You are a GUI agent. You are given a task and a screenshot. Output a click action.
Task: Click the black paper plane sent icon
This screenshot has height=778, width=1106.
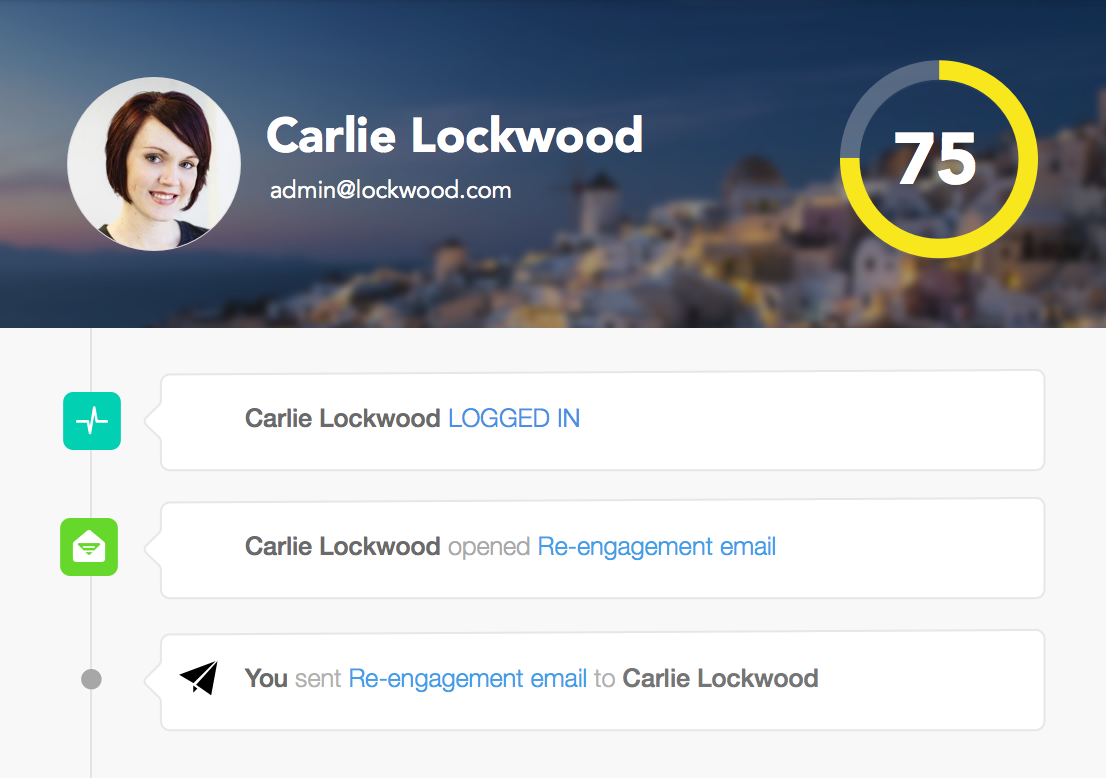[x=199, y=678]
